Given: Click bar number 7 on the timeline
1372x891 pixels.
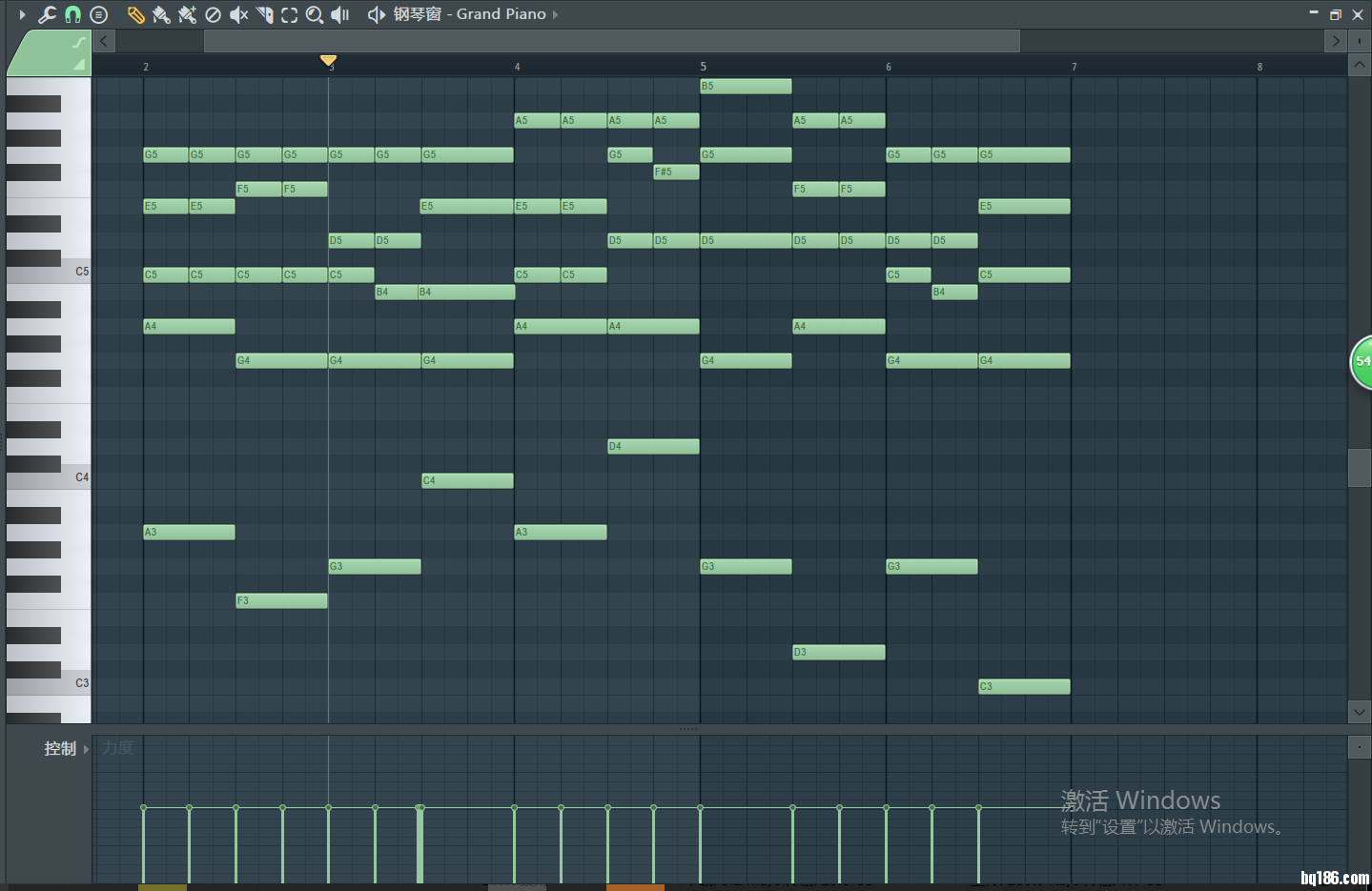Looking at the screenshot, I should [x=1074, y=67].
